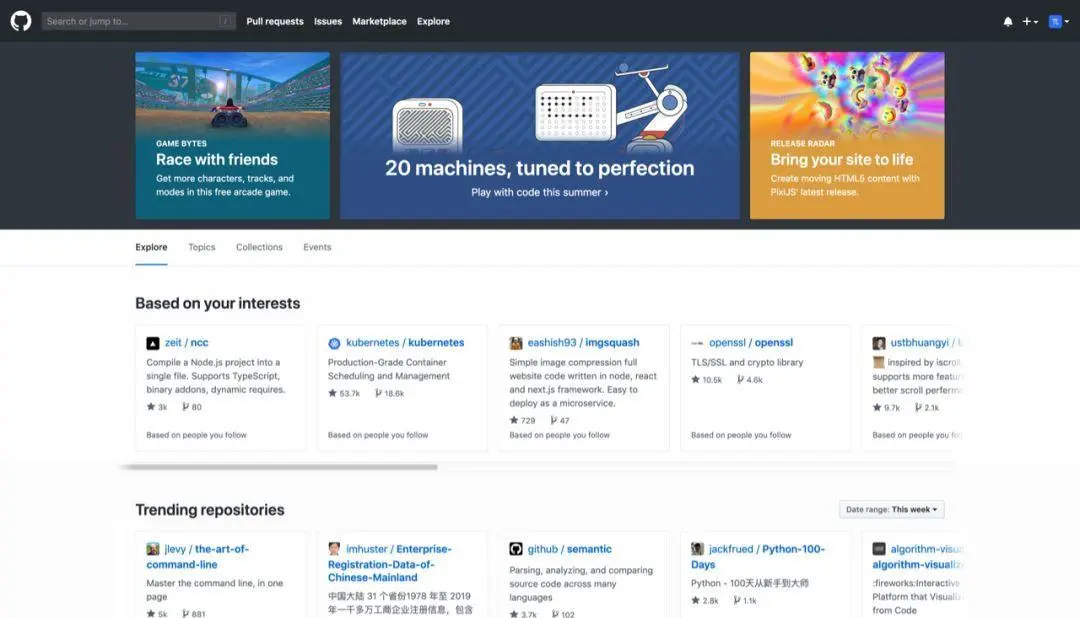Click the algorithm-visualizer avatar icon
Screen dimensions: 1080x618
pos(879,549)
